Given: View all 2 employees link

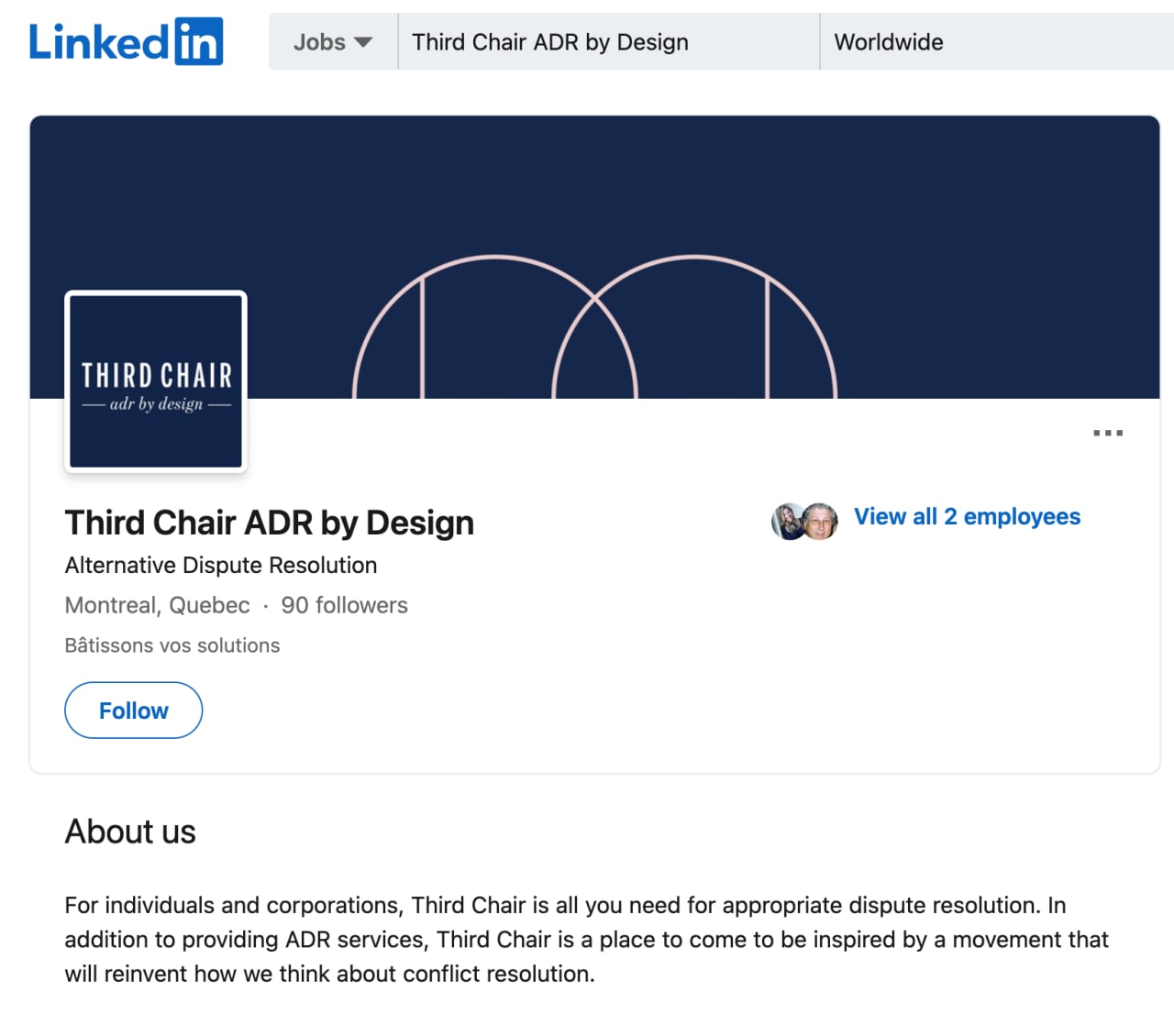Looking at the screenshot, I should [967, 517].
